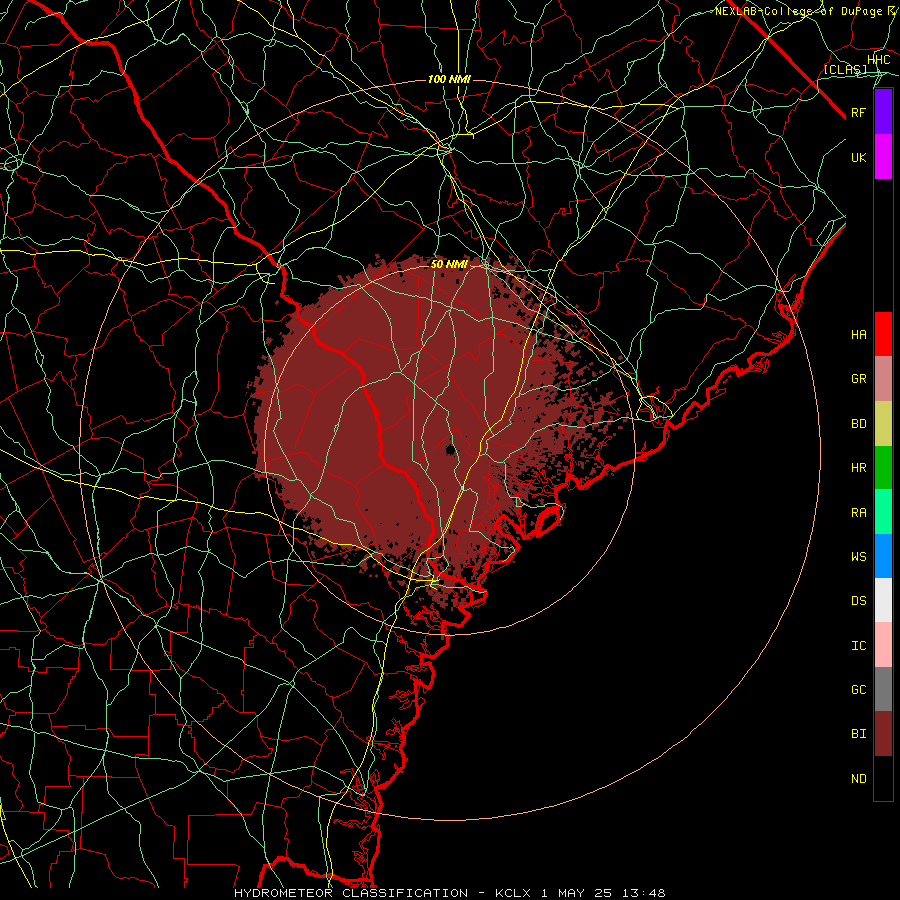
Task: Click the BI brown legend swatch
Action: click(883, 734)
